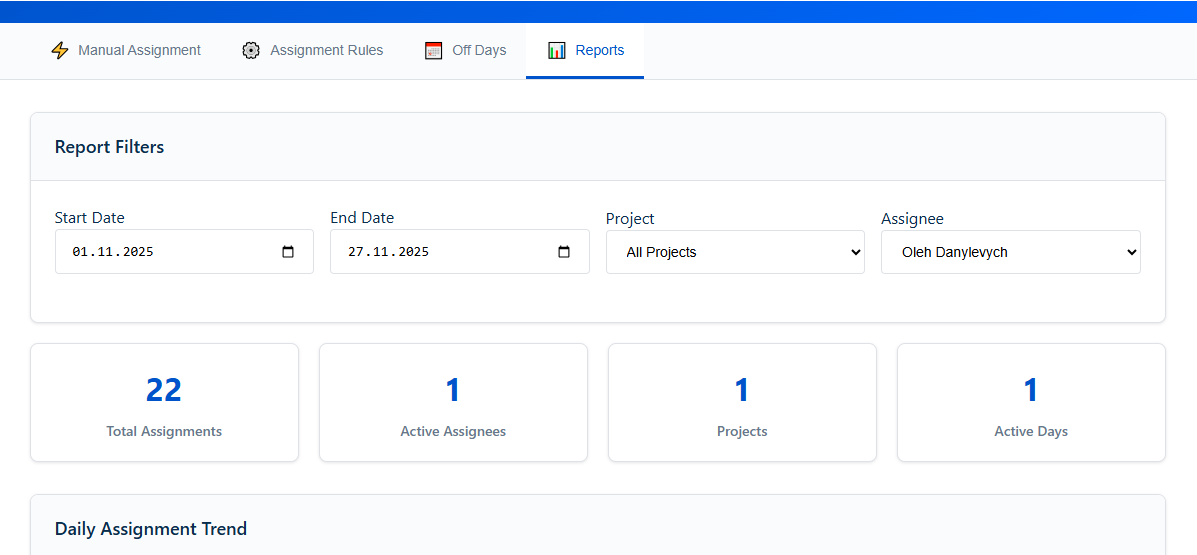Click the Active Assignees stat card
The height and width of the screenshot is (555, 1197).
pyautogui.click(x=453, y=403)
